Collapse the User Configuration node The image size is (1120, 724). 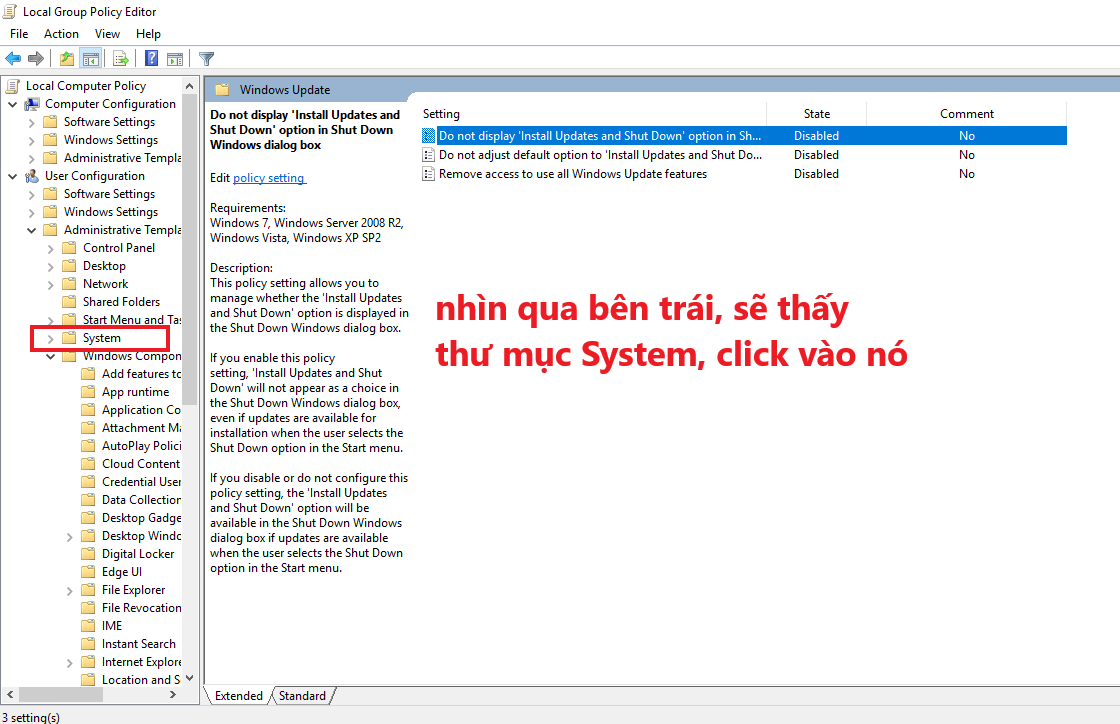(13, 175)
